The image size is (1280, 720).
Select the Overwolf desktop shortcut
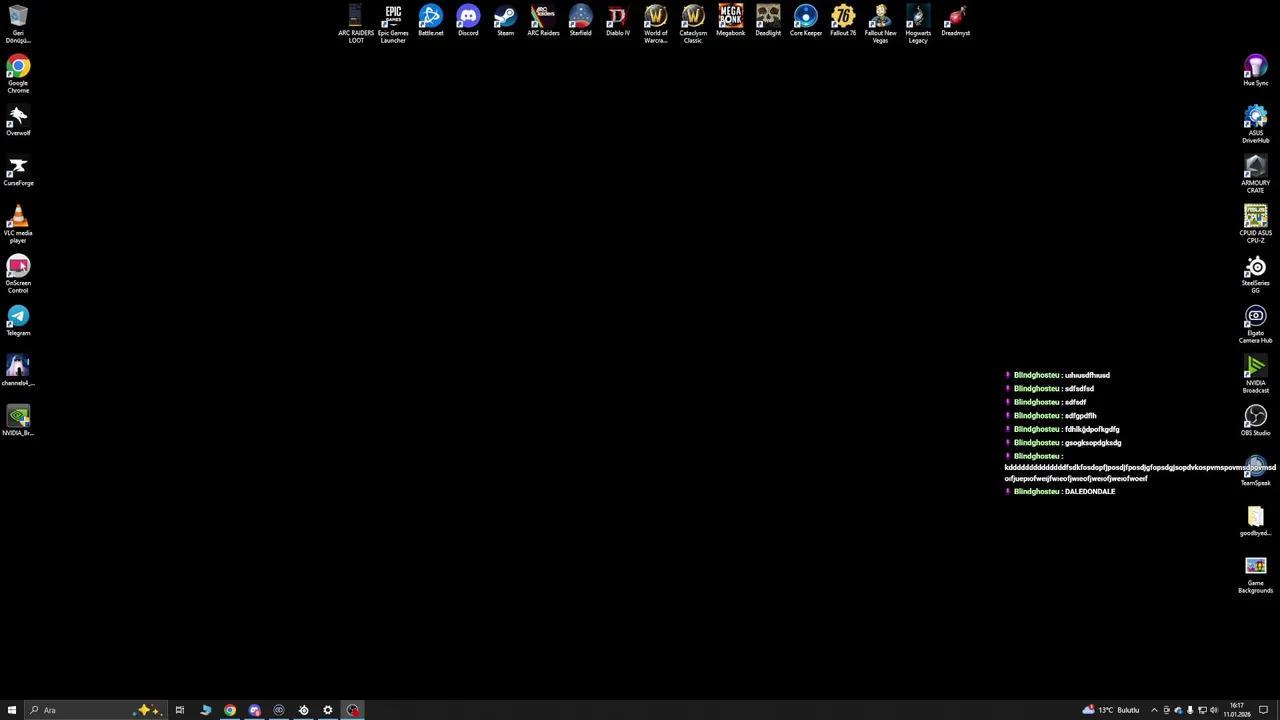(18, 121)
